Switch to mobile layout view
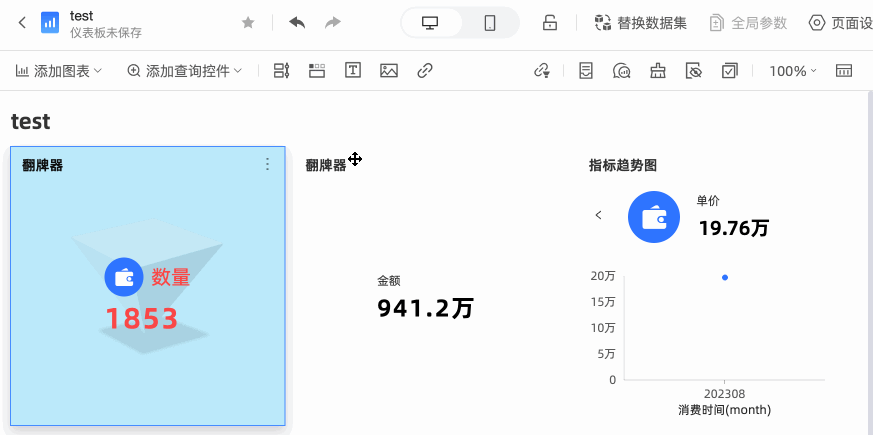The height and width of the screenshot is (435, 873). 490,22
